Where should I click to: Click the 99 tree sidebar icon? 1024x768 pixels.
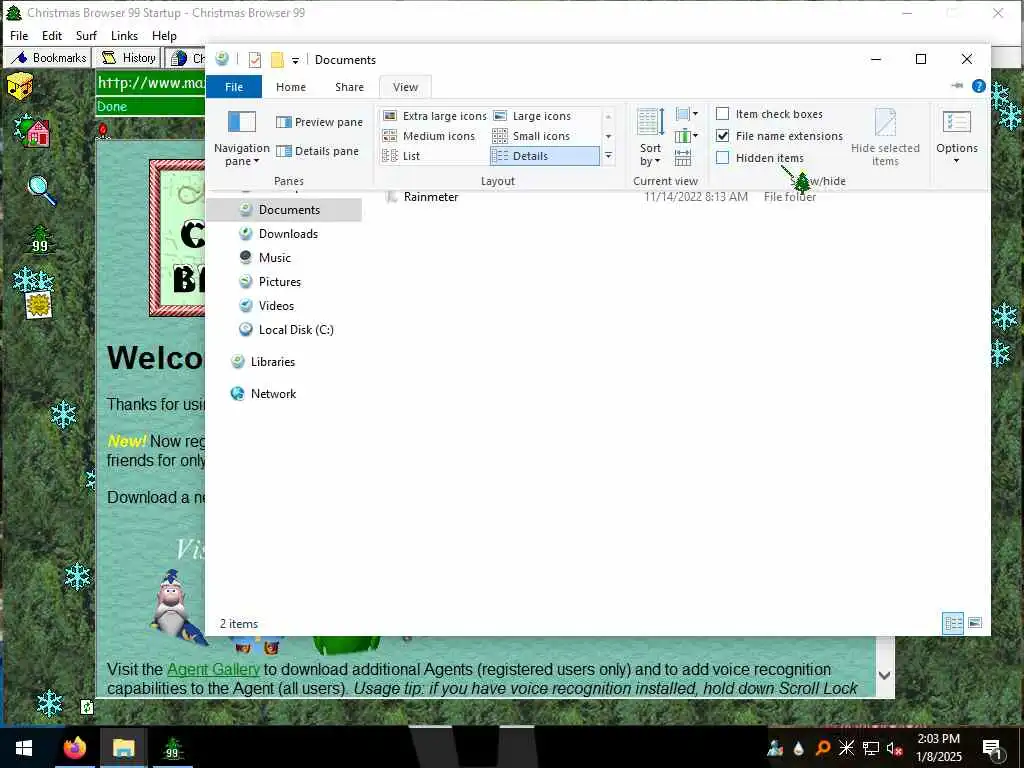coord(40,240)
